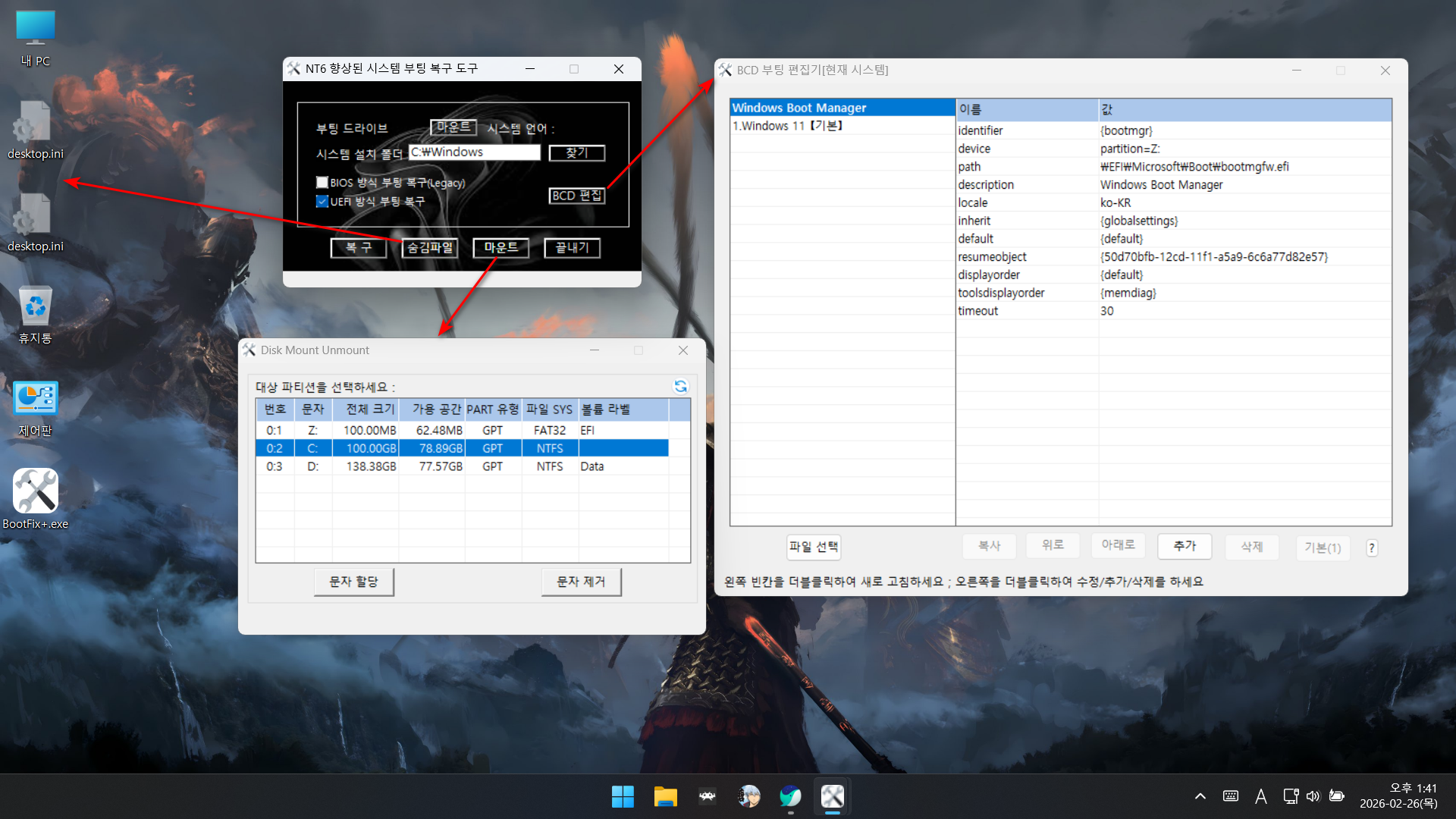Click the volume icon in system tray
Viewport: 1456px width, 819px height.
(x=1313, y=796)
